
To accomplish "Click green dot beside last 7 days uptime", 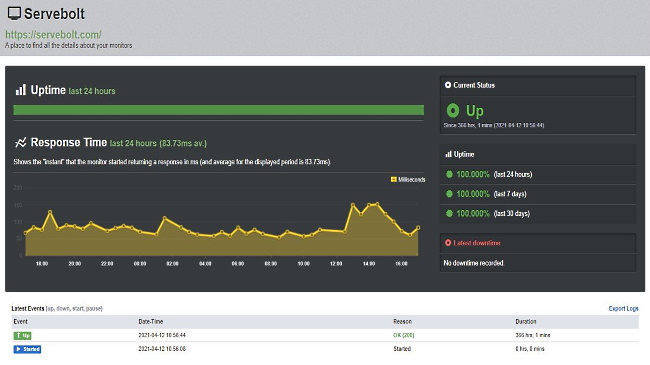I will point(449,194).
